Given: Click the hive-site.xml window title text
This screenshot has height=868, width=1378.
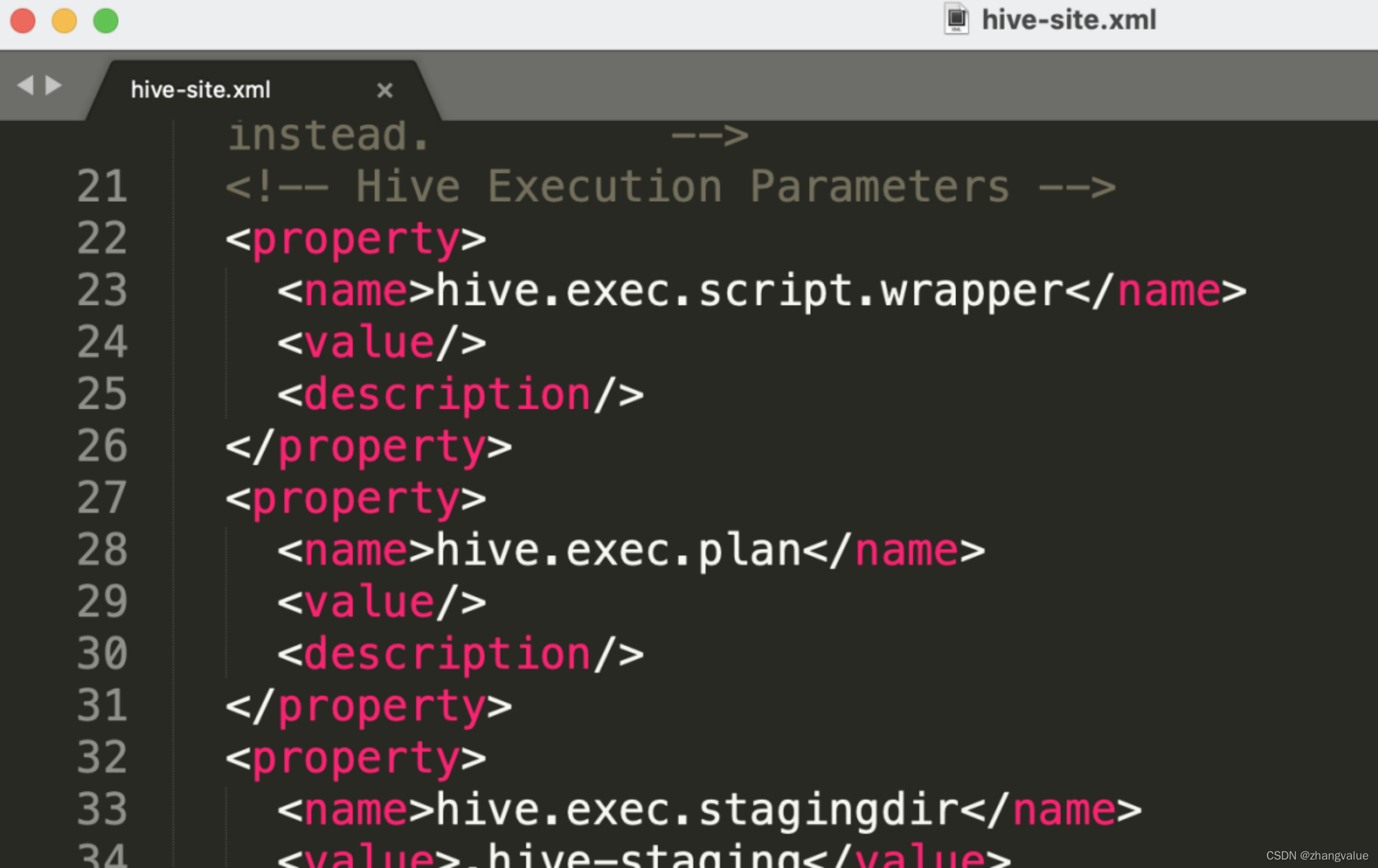Looking at the screenshot, I should (1069, 20).
